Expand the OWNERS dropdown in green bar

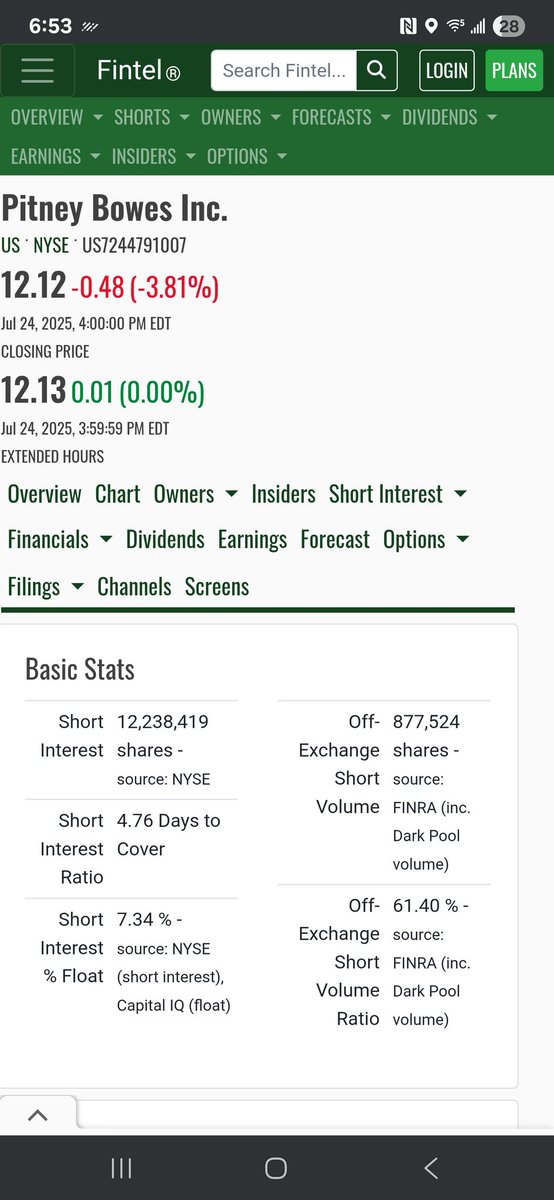pyautogui.click(x=241, y=117)
